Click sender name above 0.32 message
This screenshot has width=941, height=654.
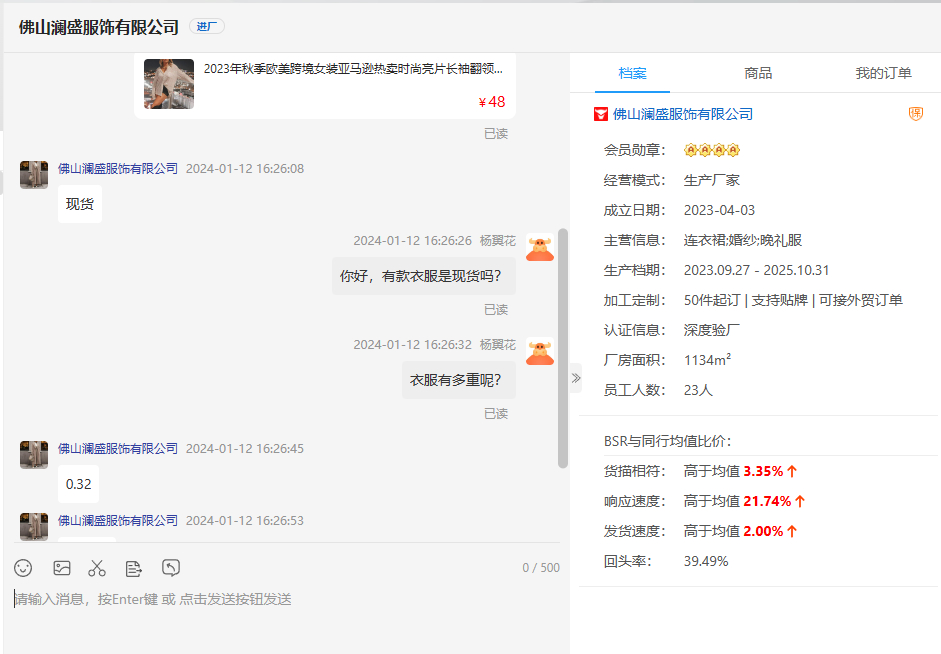coord(118,449)
